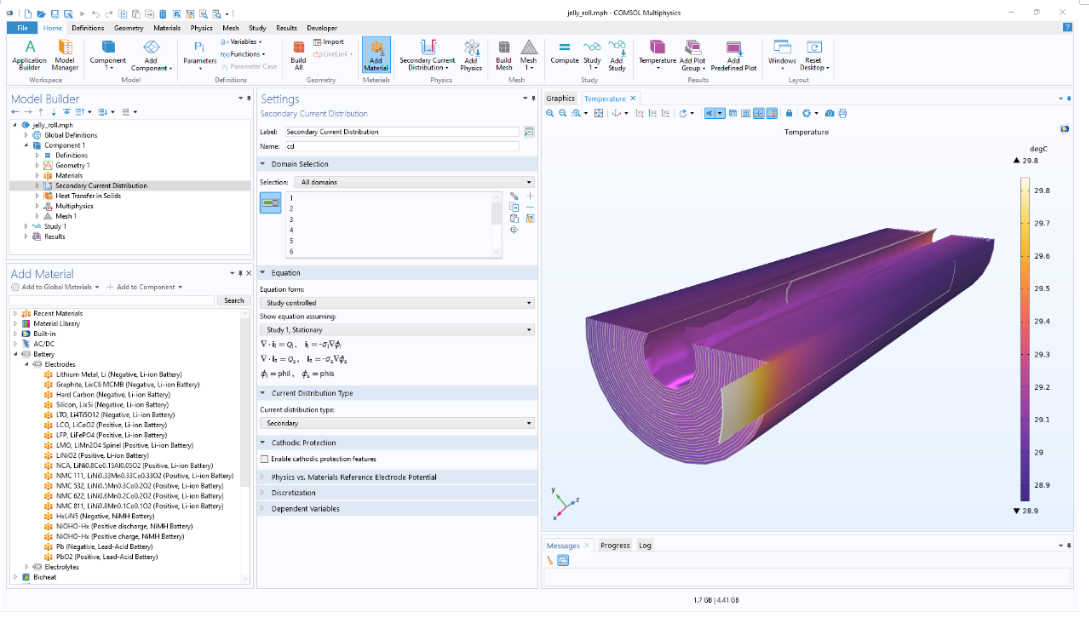The image size is (1089, 619).
Task: Click the Add Physics ribbon icon
Action: (471, 55)
